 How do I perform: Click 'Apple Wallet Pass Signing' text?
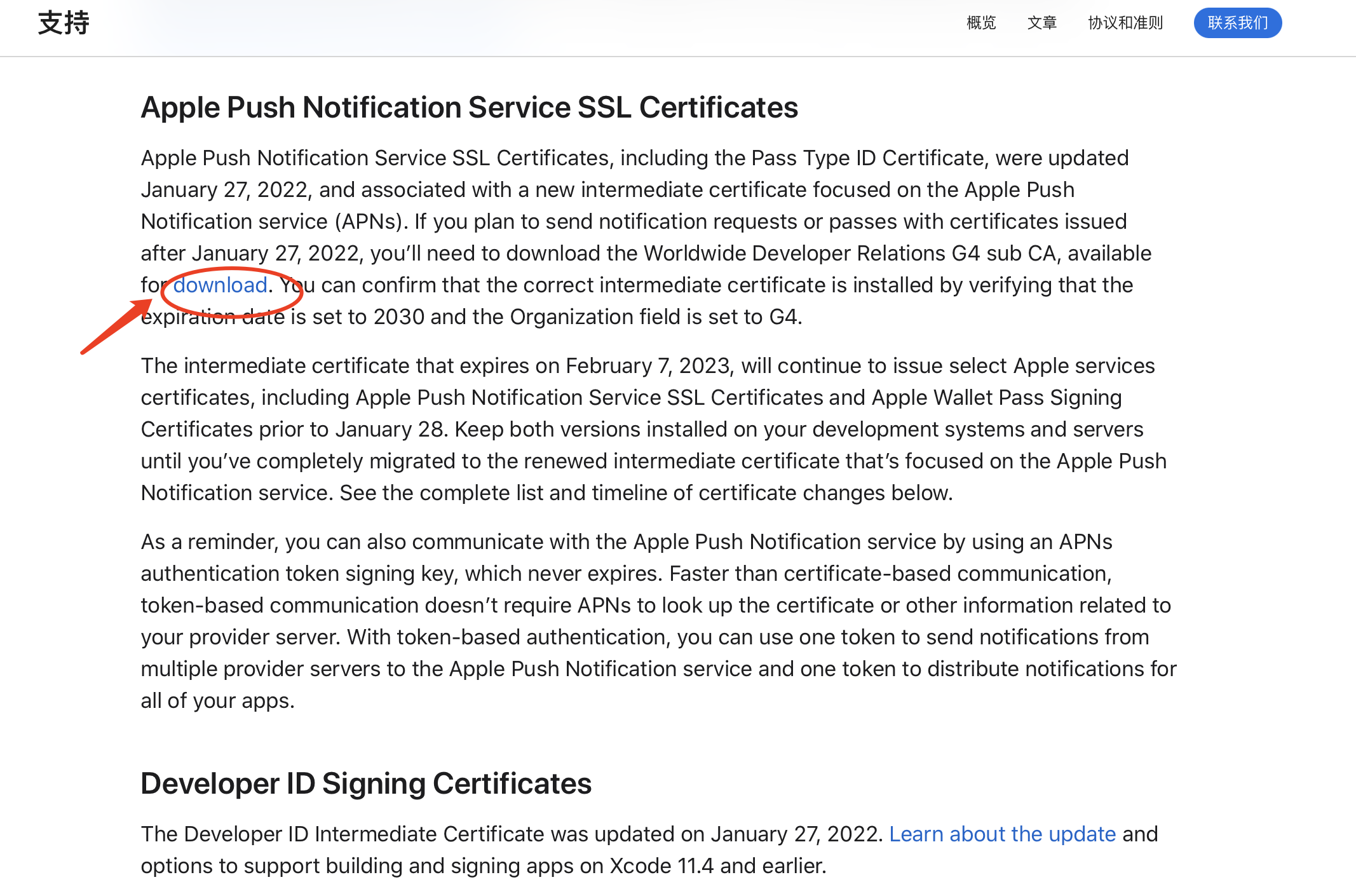(x=997, y=397)
